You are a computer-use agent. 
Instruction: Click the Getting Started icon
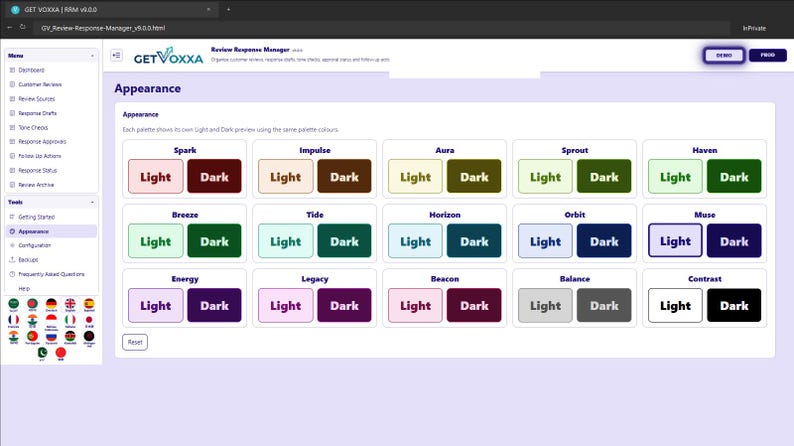click(12, 217)
